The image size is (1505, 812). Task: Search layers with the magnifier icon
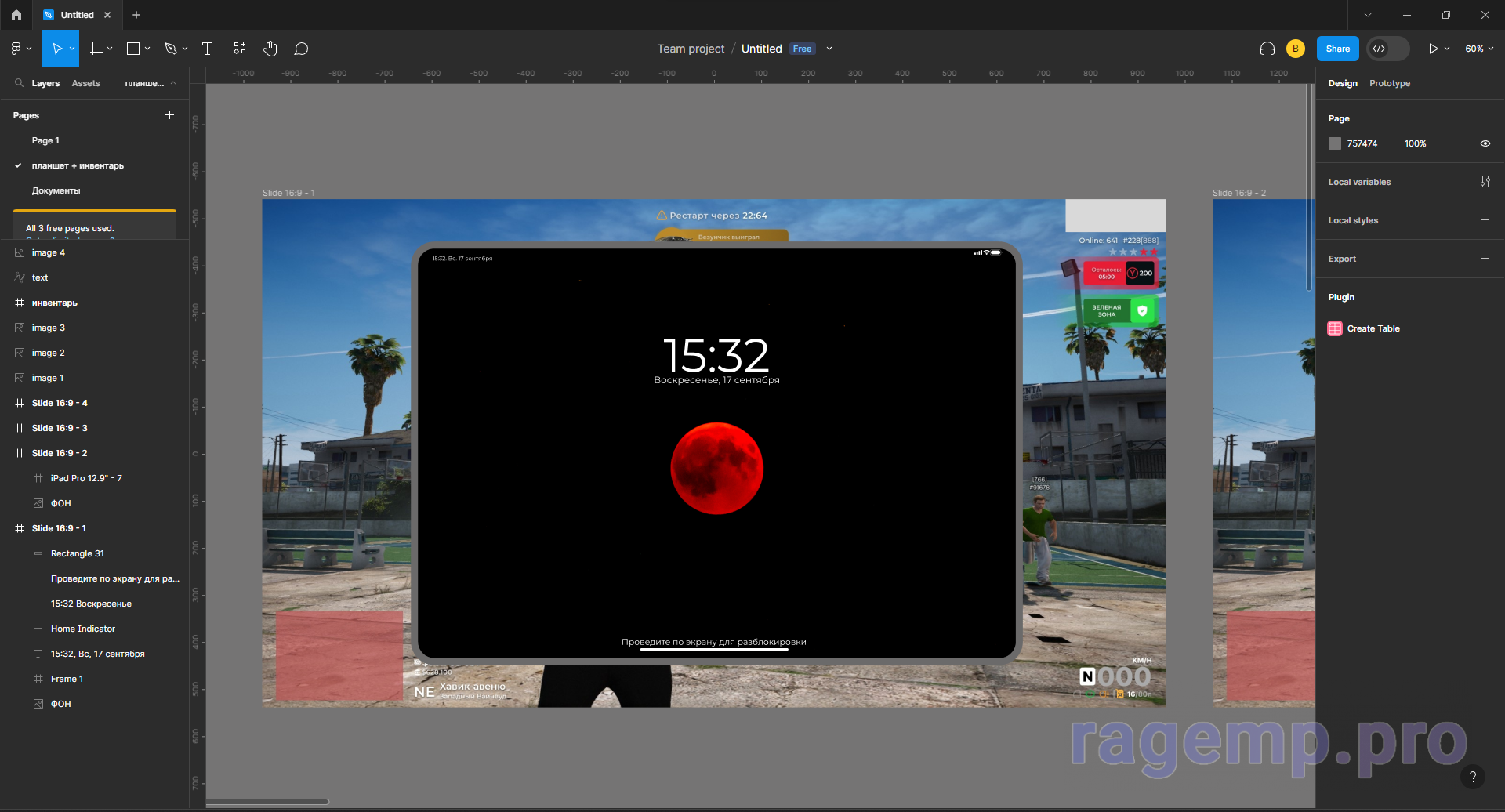click(19, 82)
